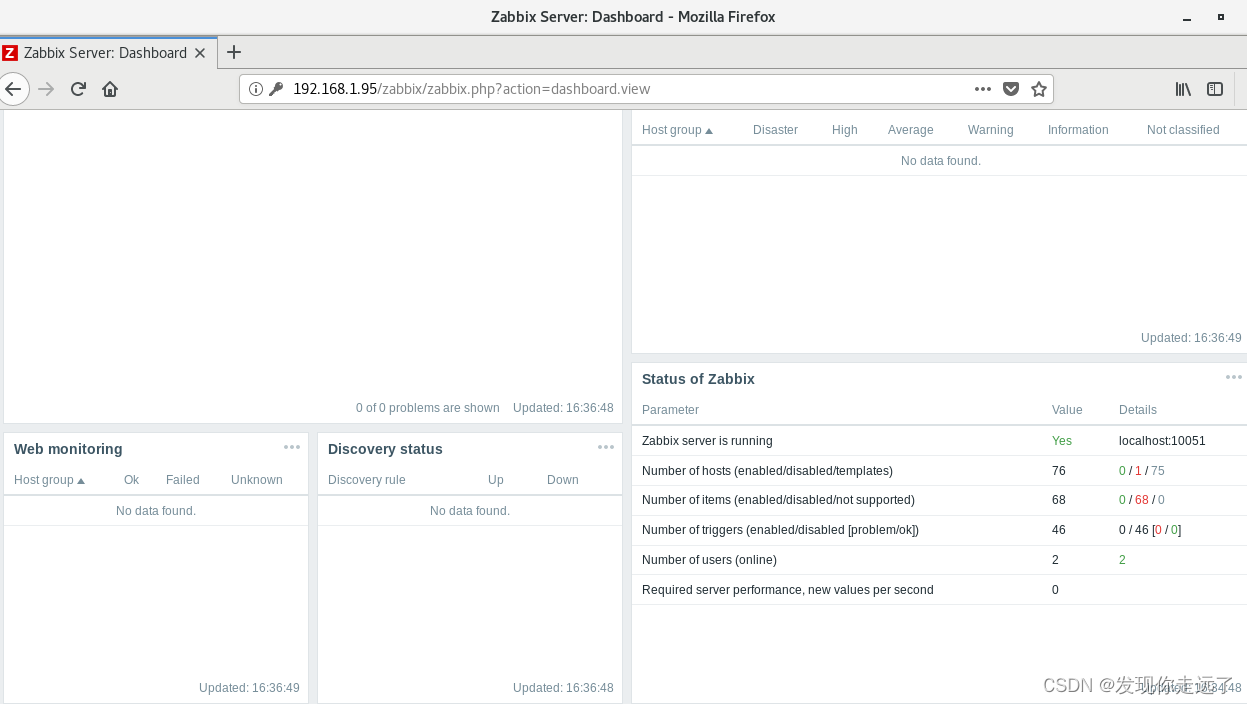Click hosts value 76
1247x704 pixels.
(x=1059, y=471)
